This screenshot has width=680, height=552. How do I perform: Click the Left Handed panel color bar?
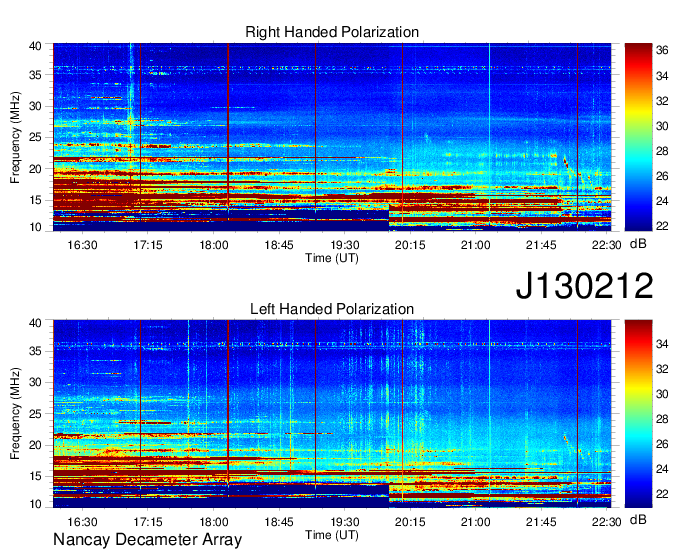pos(638,414)
